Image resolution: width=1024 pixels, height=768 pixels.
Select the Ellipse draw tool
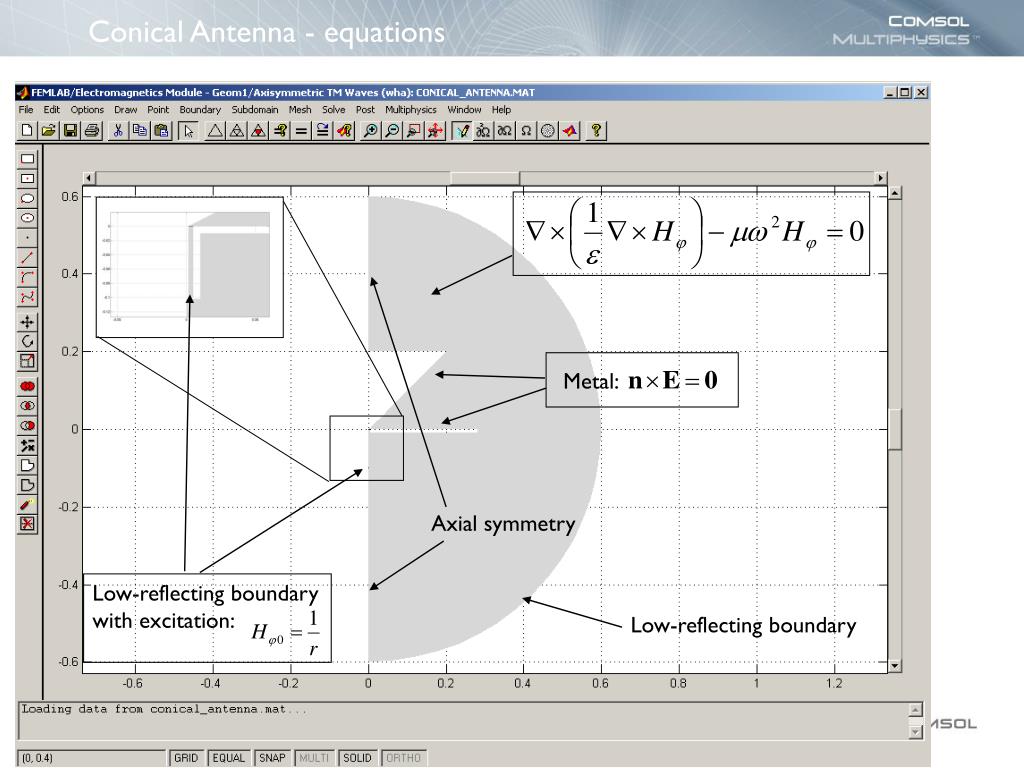click(27, 199)
